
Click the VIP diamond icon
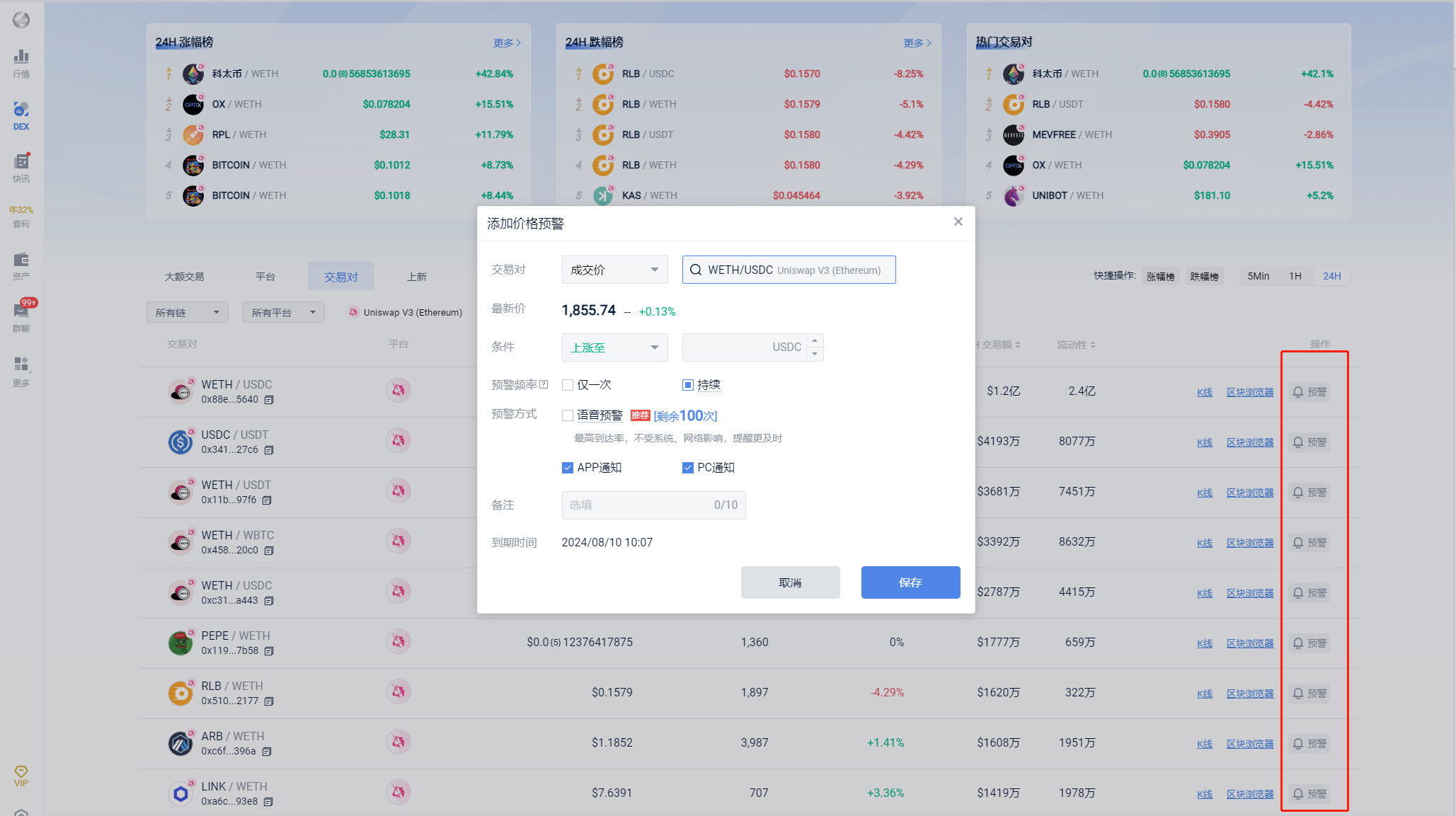coord(21,776)
